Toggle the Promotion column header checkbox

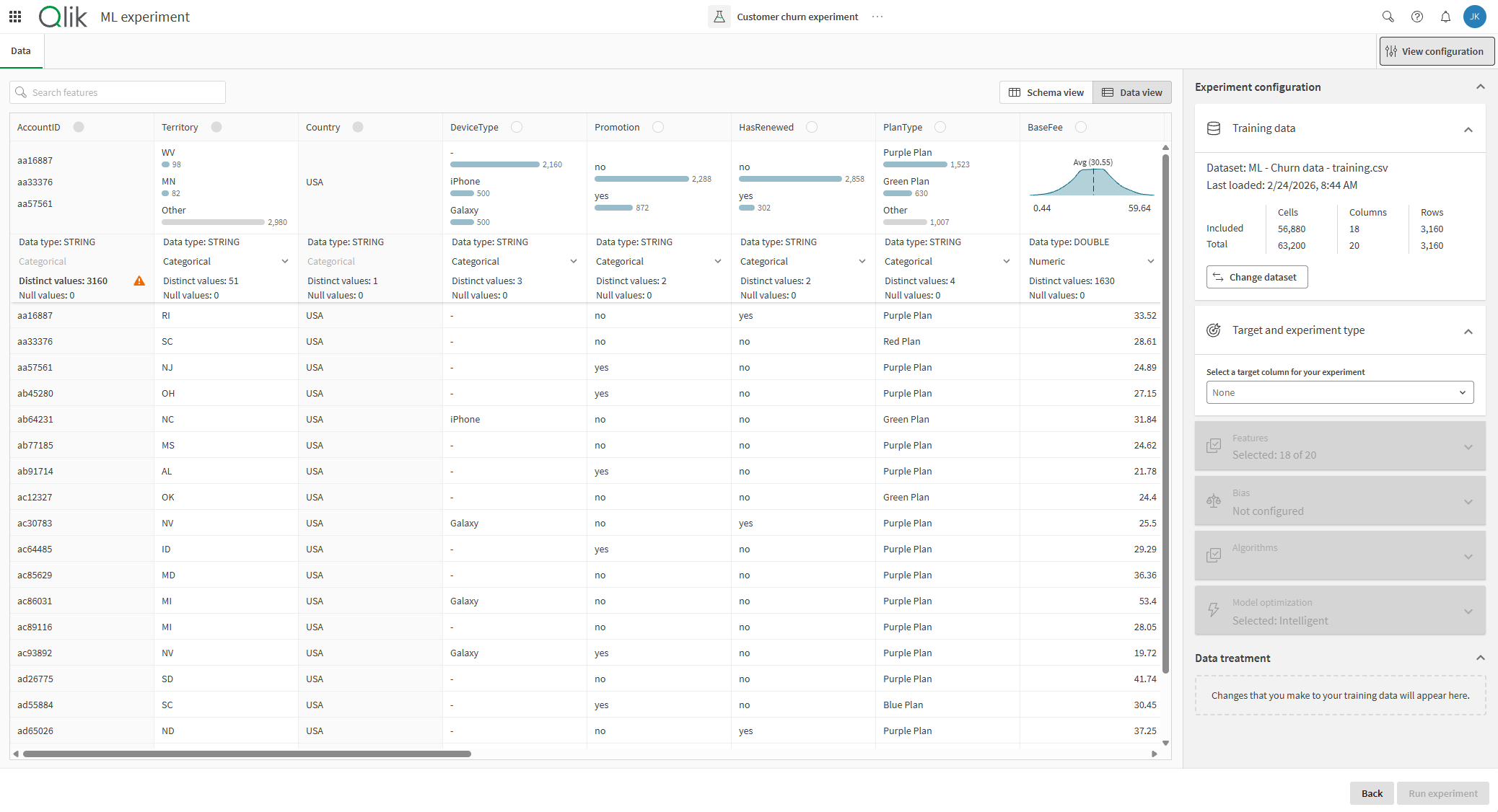pyautogui.click(x=658, y=126)
